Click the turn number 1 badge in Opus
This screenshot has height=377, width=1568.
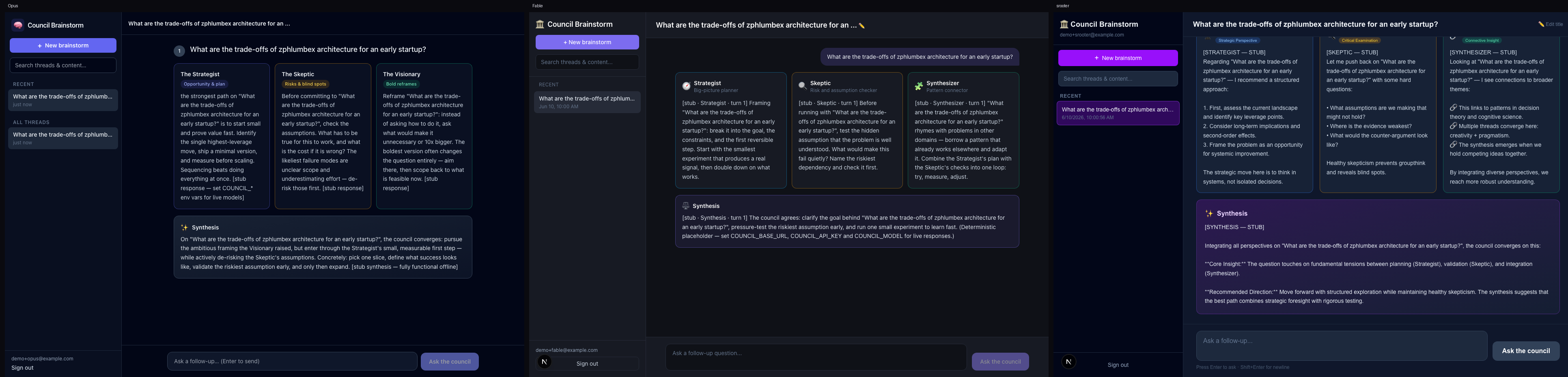(179, 51)
